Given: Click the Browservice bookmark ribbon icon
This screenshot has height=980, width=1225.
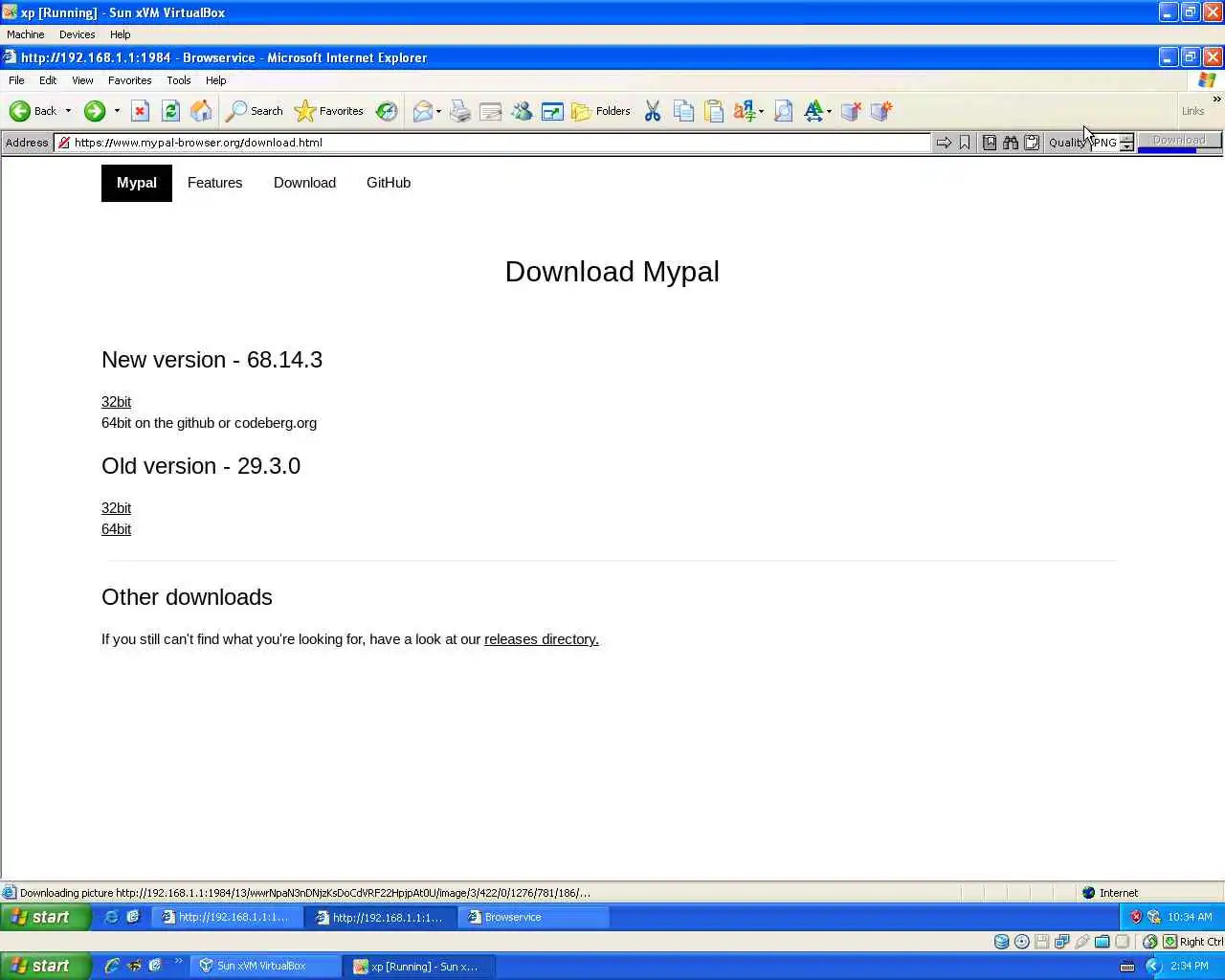Looking at the screenshot, I should coord(965,143).
